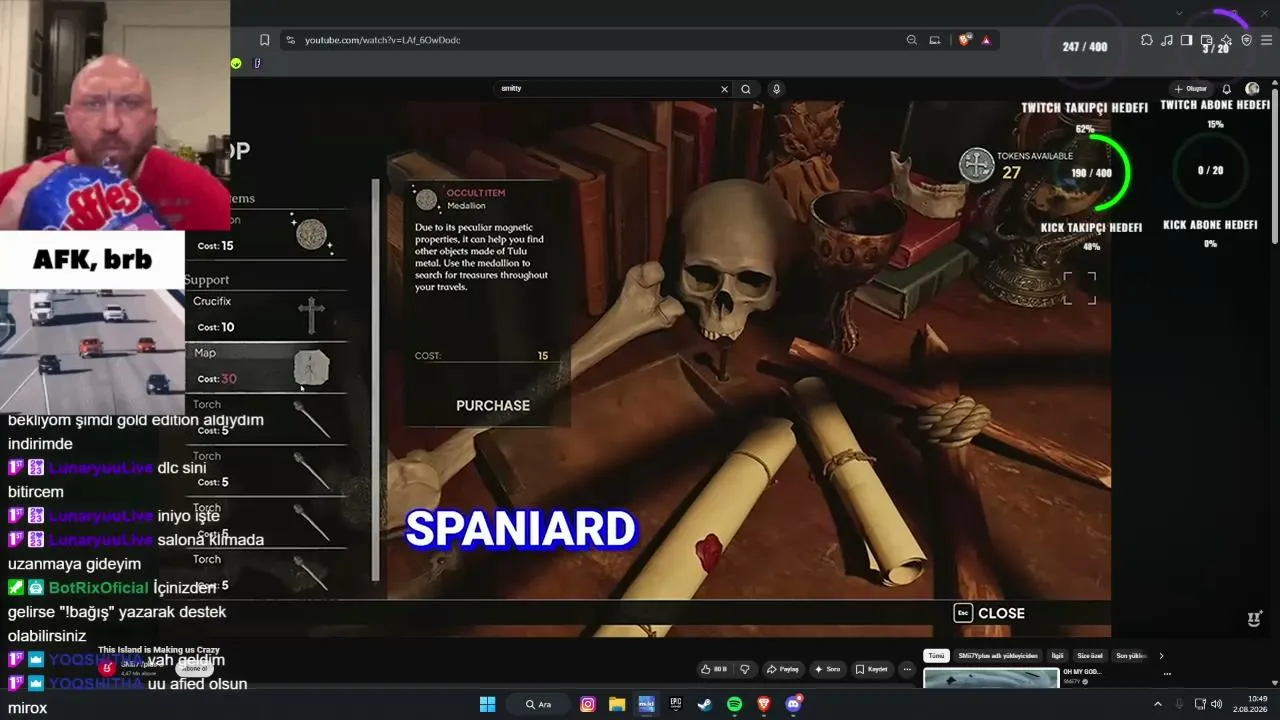Open Spotify from the taskbar

click(x=734, y=704)
